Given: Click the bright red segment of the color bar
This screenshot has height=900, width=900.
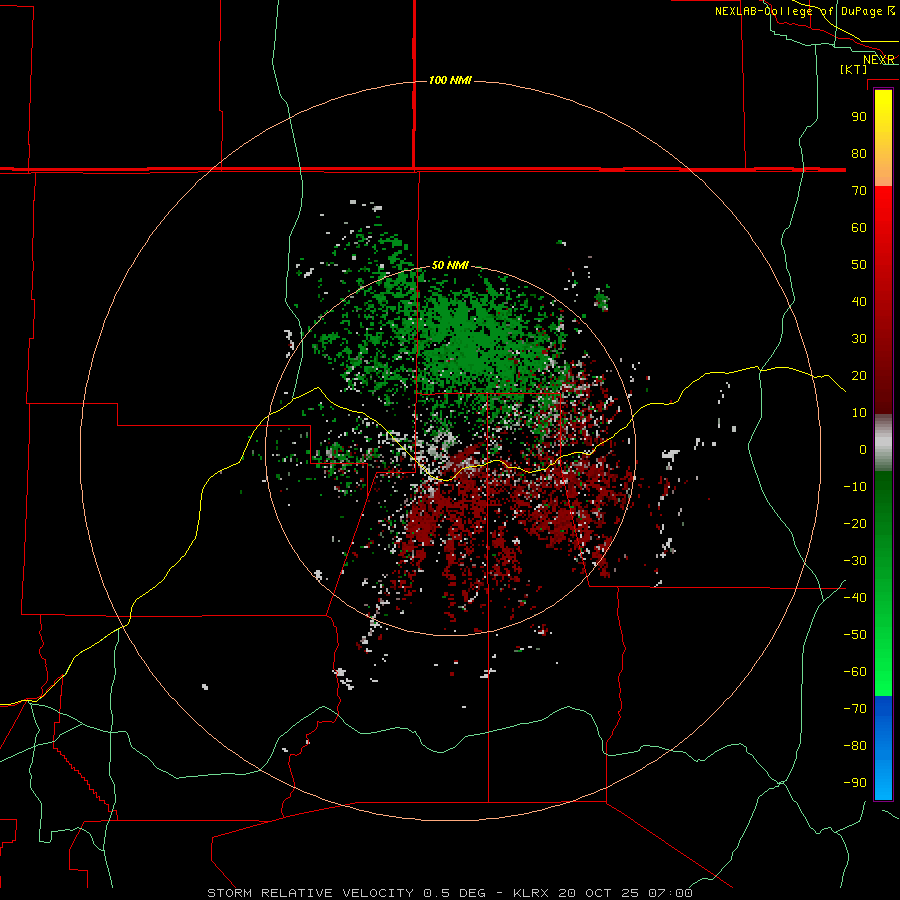Looking at the screenshot, I should 883,300.
